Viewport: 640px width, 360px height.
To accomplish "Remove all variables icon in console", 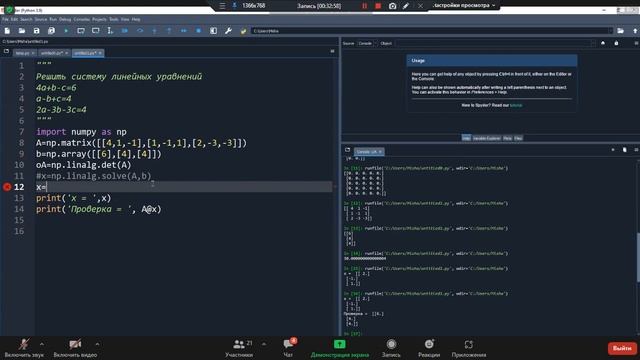I will coord(624,150).
